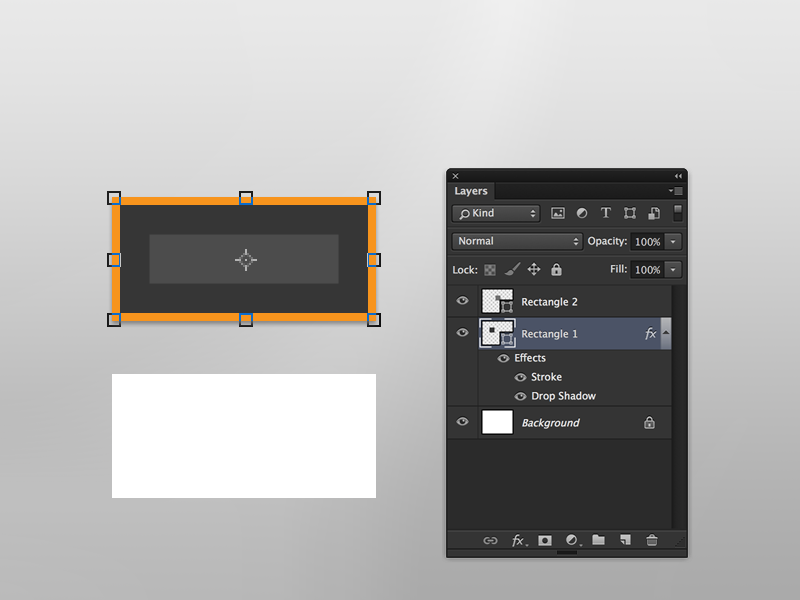
Task: Delete layer with the trash icon
Action: [x=651, y=540]
